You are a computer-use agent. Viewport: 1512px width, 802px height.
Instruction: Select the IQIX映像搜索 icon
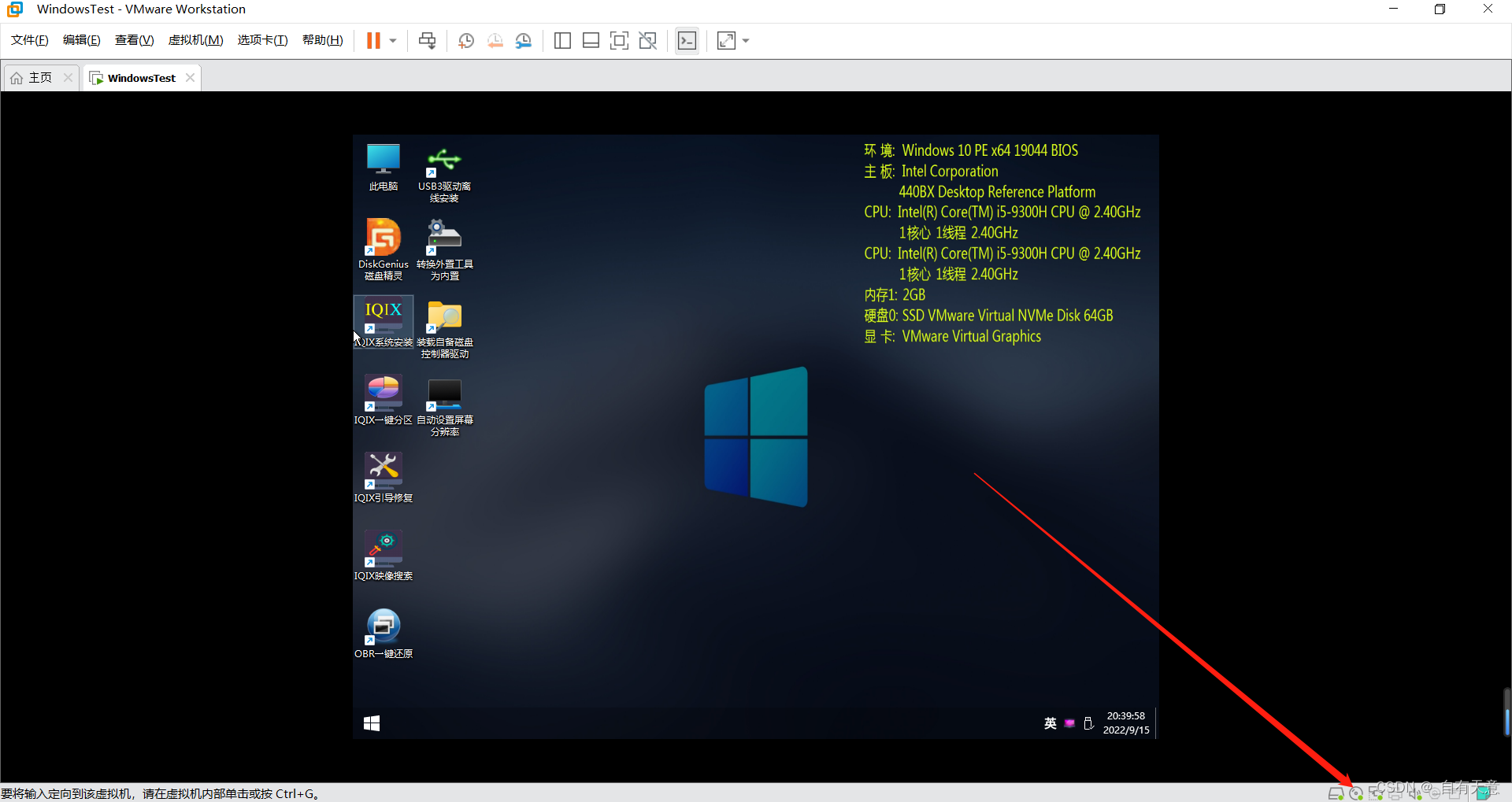tap(384, 556)
